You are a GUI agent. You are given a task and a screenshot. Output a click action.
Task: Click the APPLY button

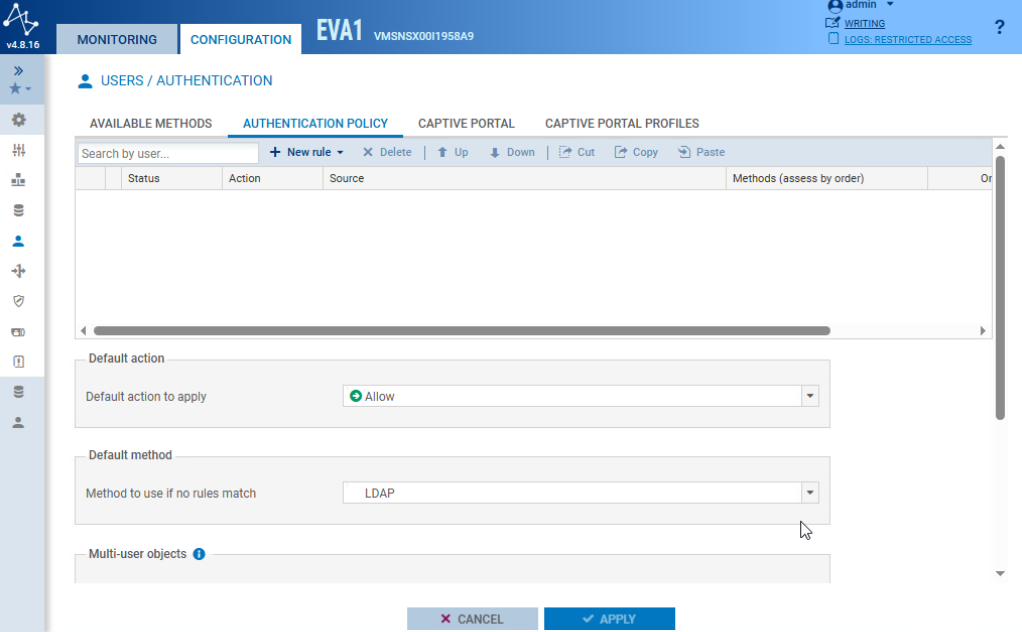609,619
